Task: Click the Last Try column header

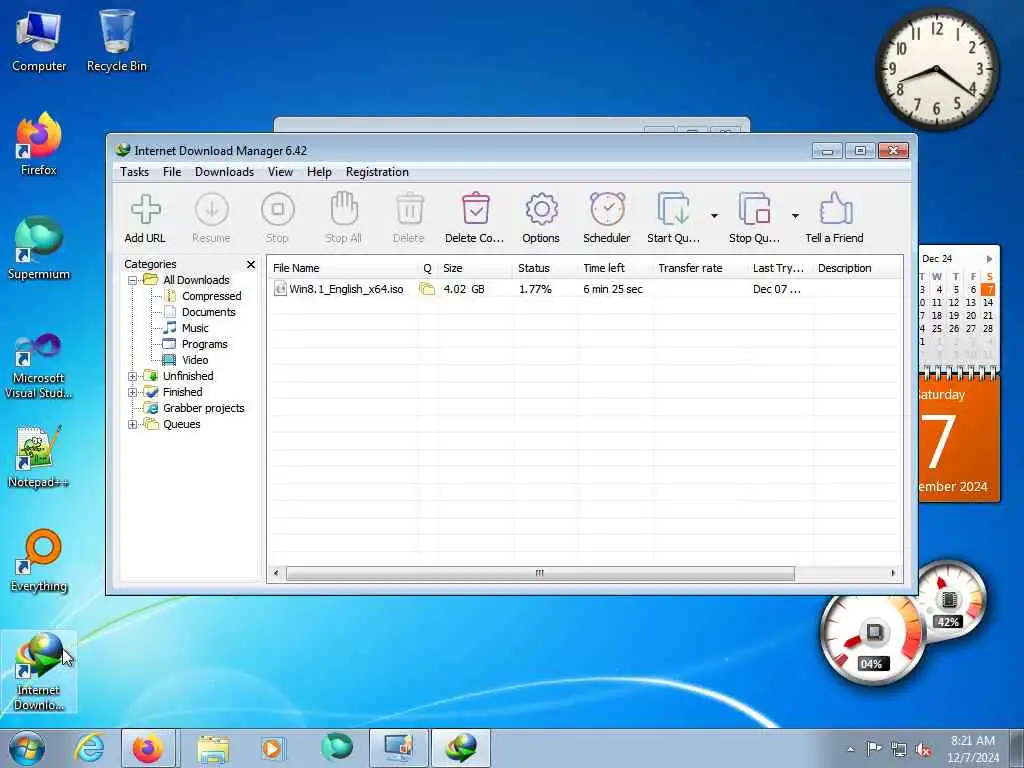Action: pyautogui.click(x=780, y=268)
